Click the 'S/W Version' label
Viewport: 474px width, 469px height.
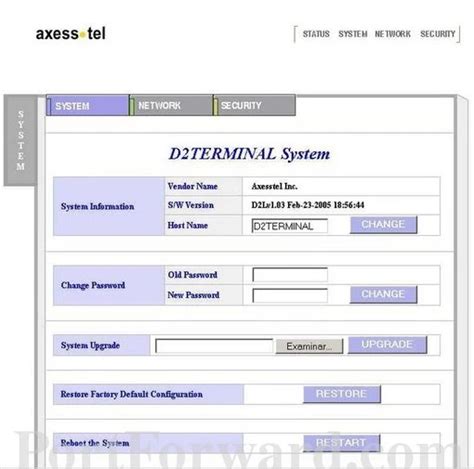(191, 205)
